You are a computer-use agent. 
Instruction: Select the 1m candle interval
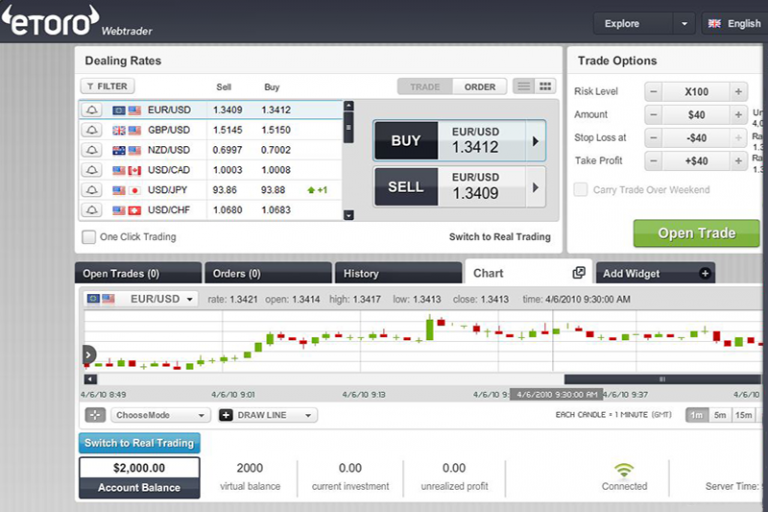click(696, 415)
